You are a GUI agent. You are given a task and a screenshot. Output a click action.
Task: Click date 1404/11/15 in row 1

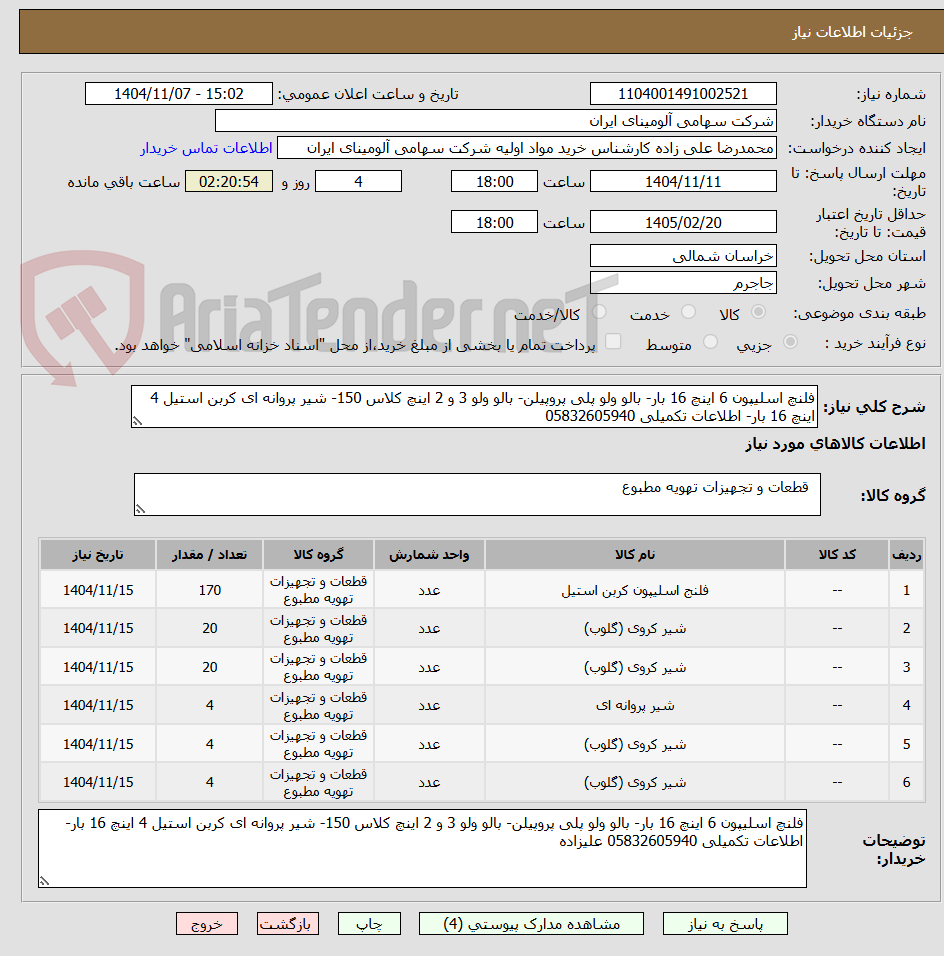tap(98, 590)
